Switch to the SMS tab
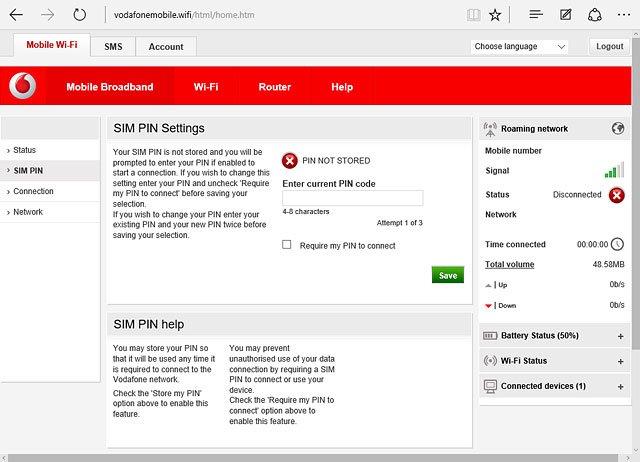This screenshot has height=462, width=640. 113,47
